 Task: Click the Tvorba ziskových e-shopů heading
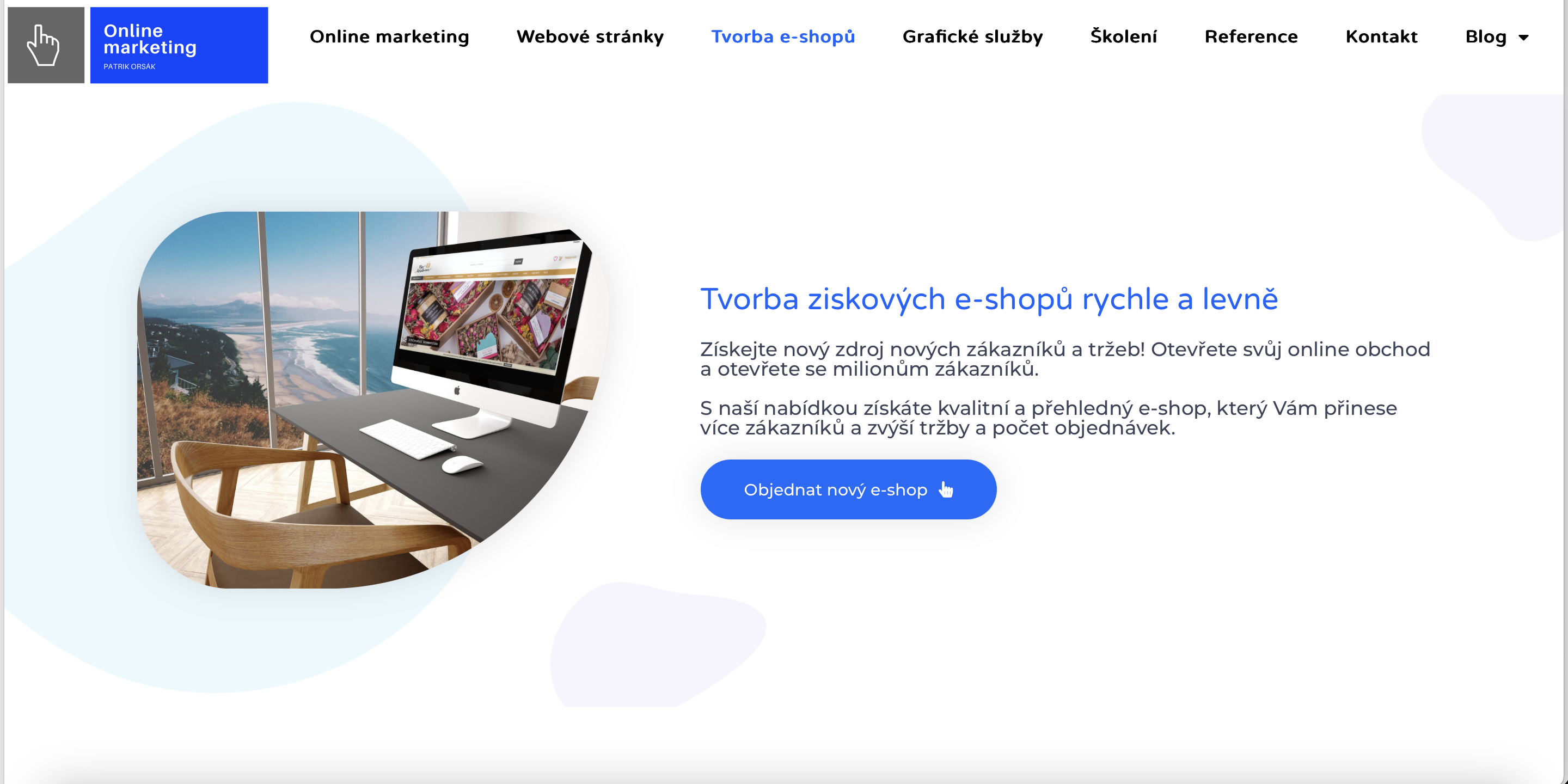tap(989, 299)
